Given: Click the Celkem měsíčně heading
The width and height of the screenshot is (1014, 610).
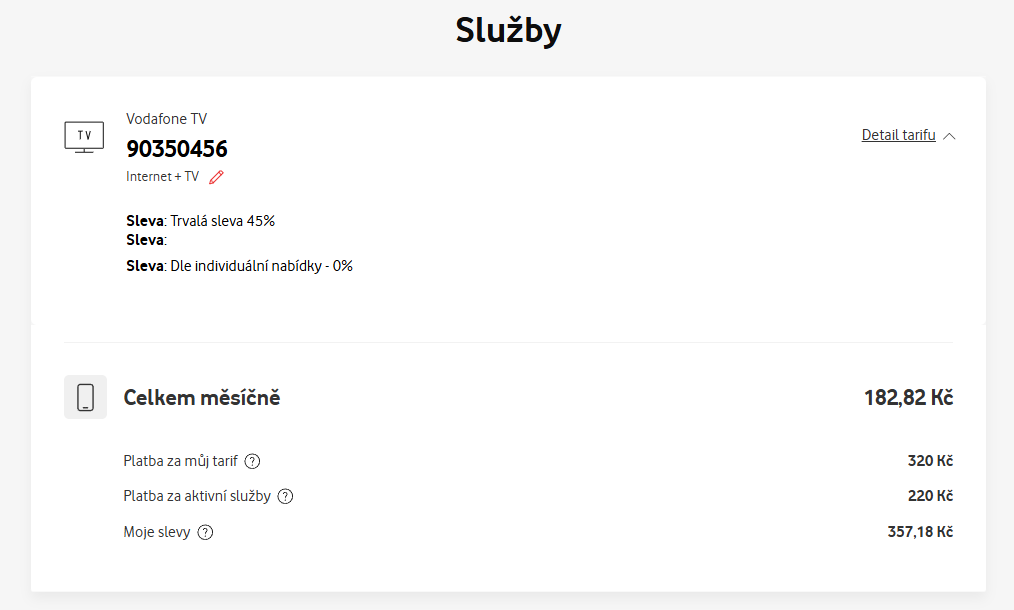Looking at the screenshot, I should tap(202, 398).
